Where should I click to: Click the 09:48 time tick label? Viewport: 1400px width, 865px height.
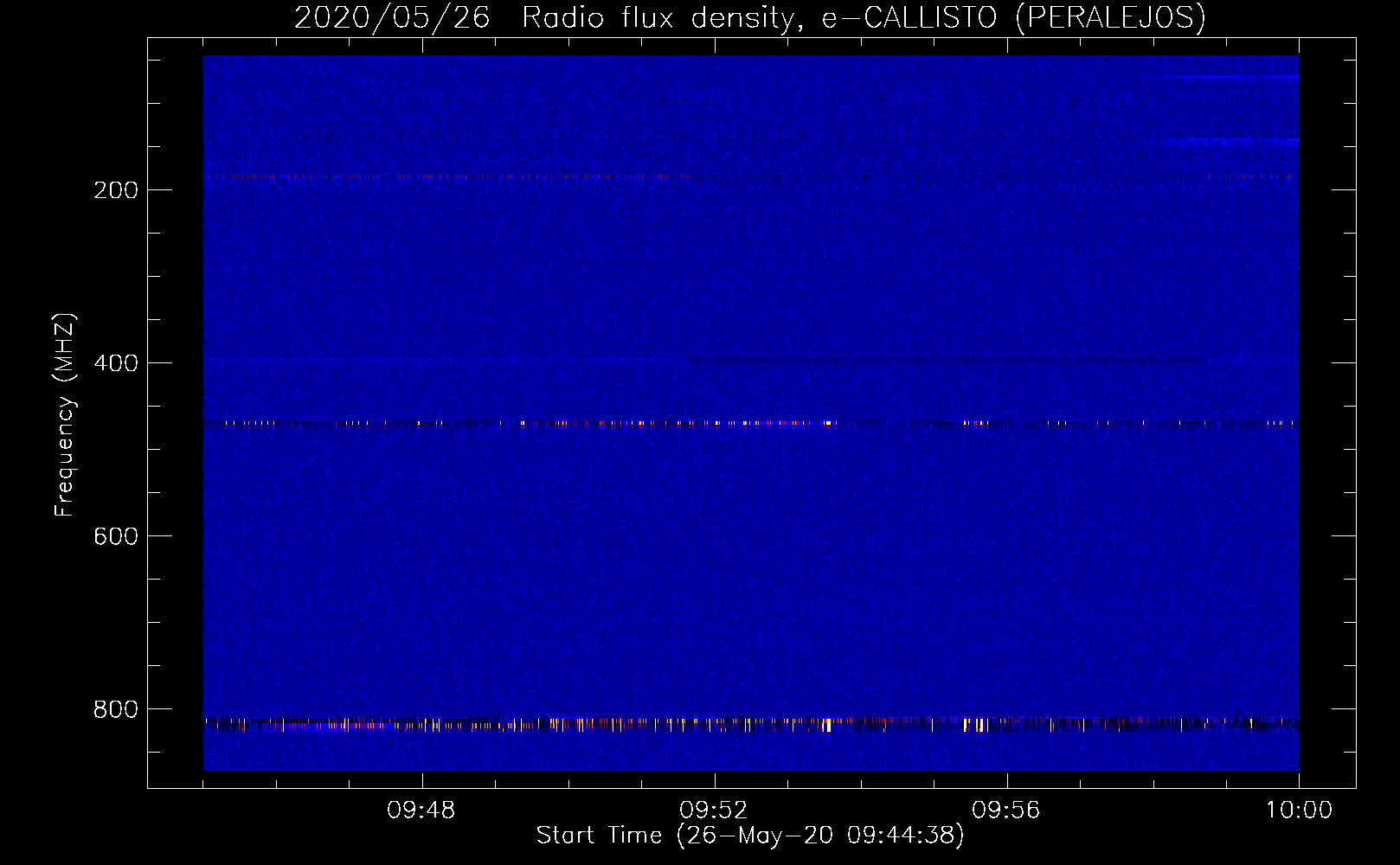[421, 811]
